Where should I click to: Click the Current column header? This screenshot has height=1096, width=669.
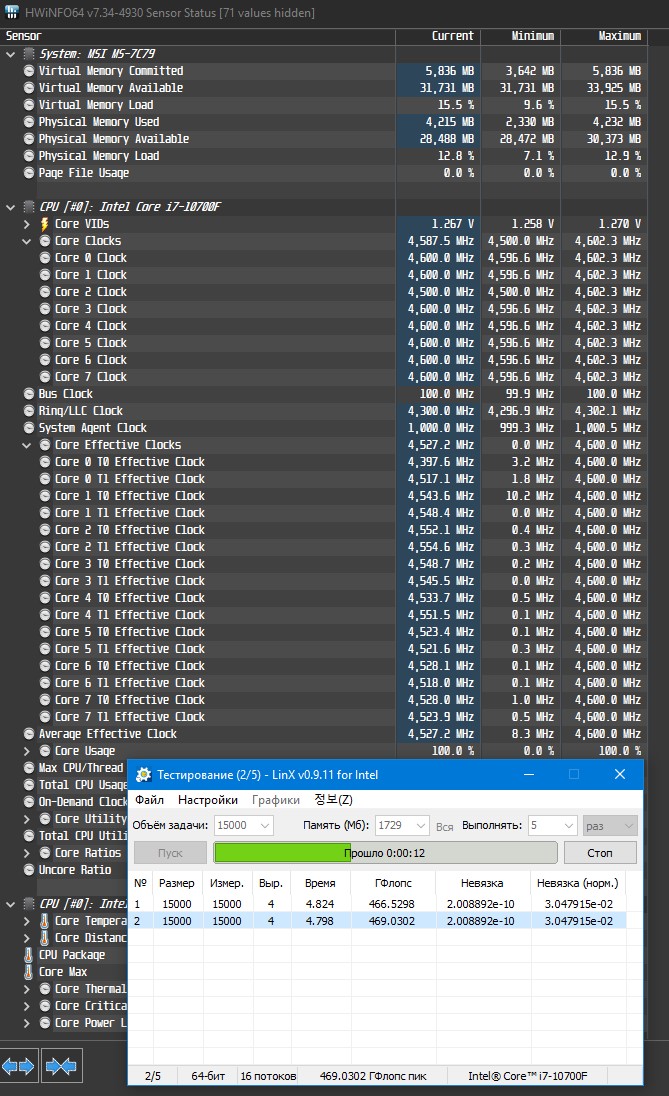[x=438, y=36]
